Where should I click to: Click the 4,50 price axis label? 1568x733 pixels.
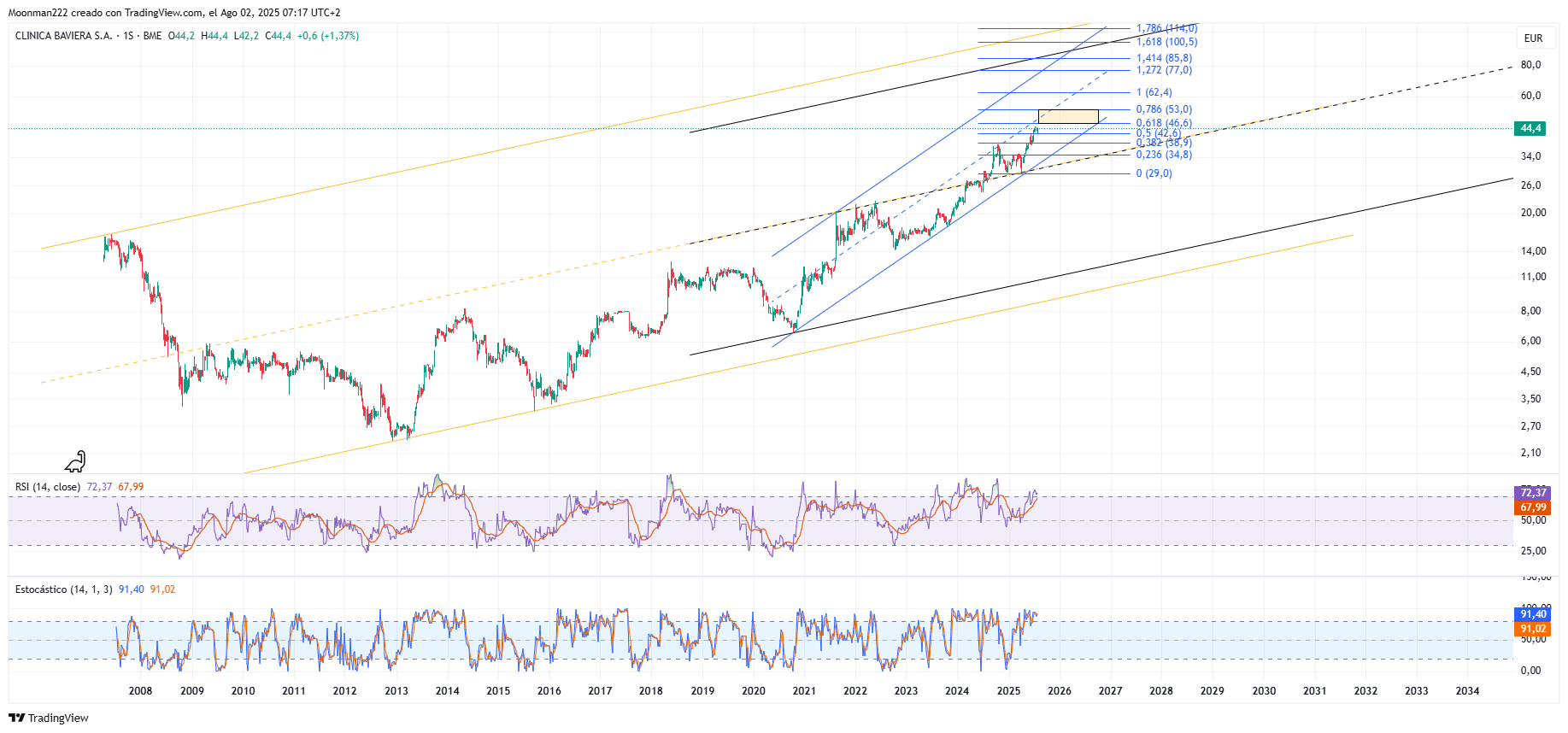[x=1530, y=372]
